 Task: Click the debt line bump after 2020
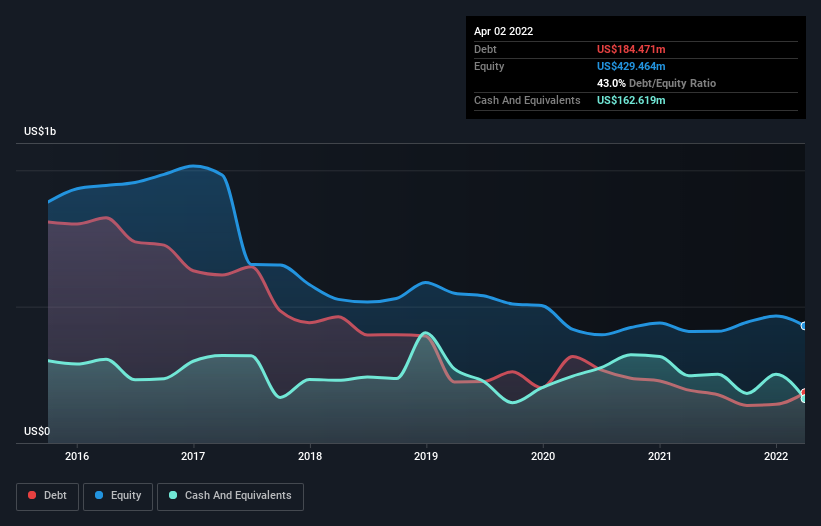pos(572,357)
